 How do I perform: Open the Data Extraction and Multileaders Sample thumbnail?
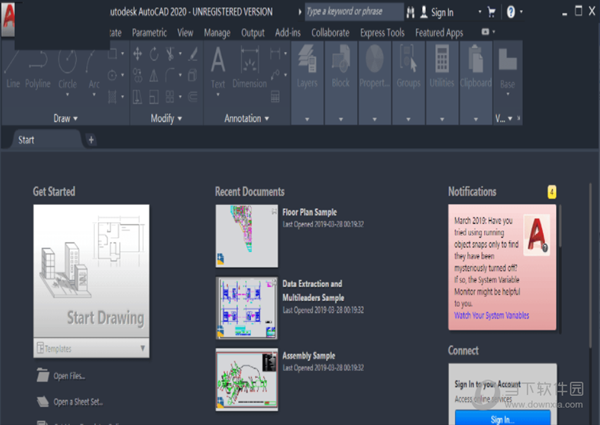click(247, 308)
